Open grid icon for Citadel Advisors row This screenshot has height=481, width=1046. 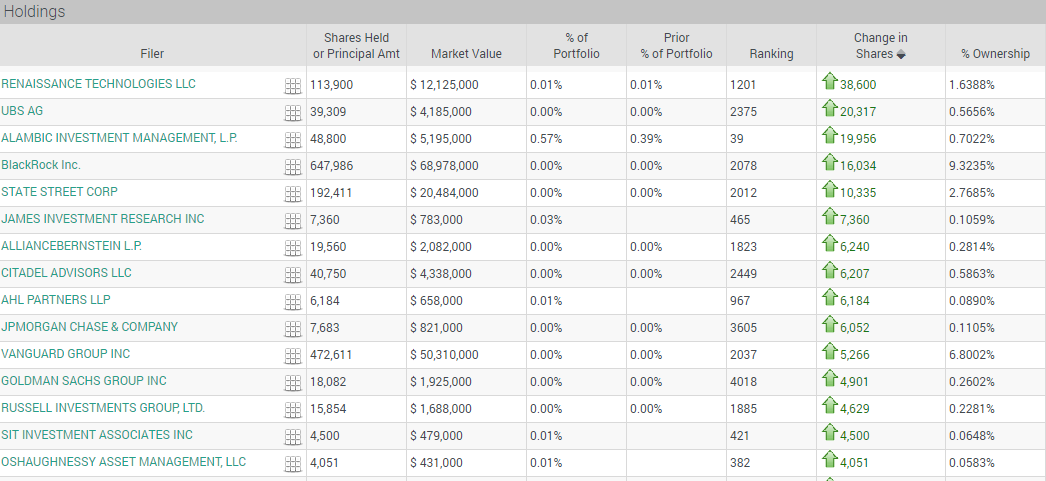(x=292, y=275)
